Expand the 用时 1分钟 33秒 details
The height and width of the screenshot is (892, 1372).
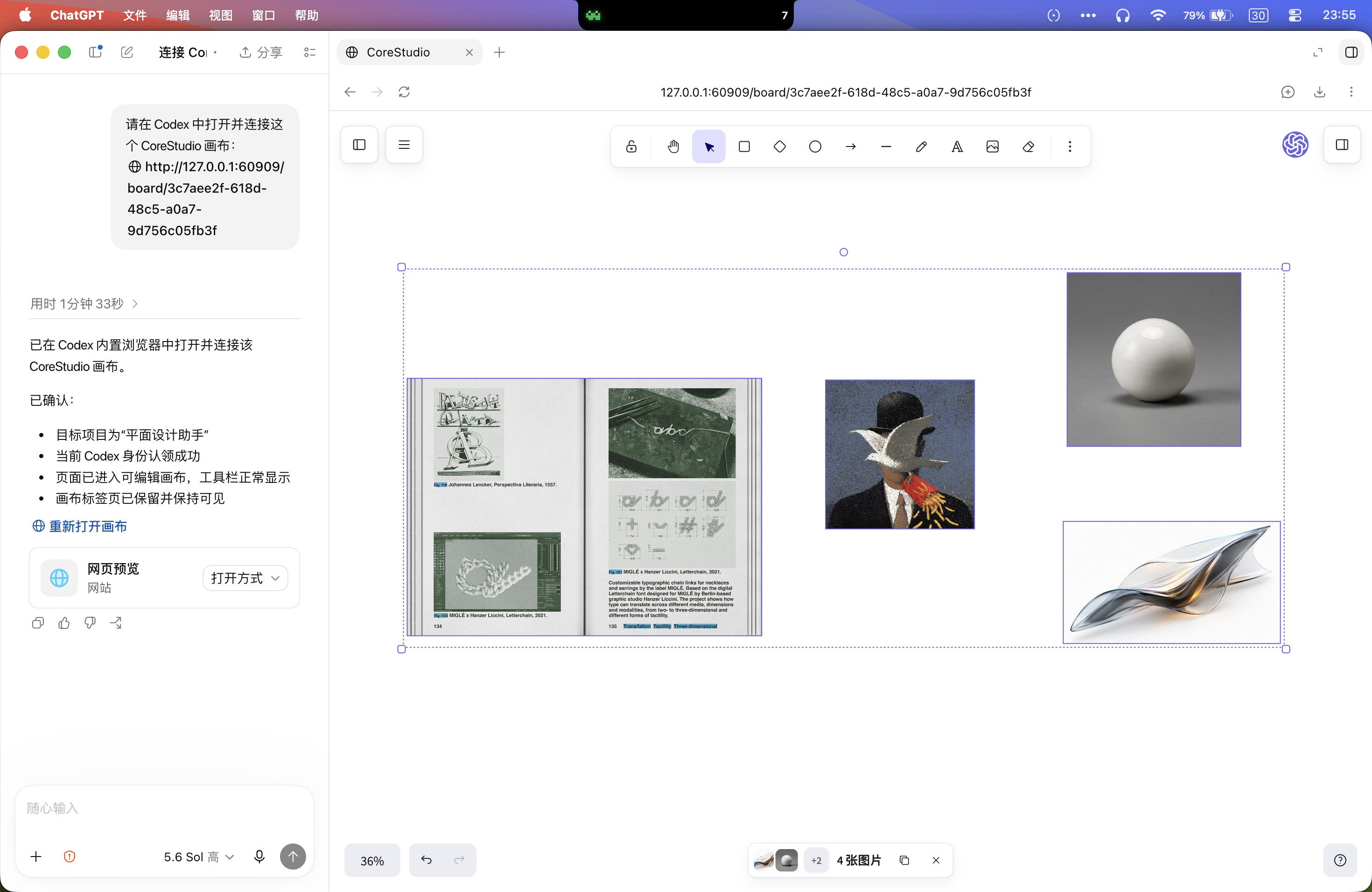(84, 304)
